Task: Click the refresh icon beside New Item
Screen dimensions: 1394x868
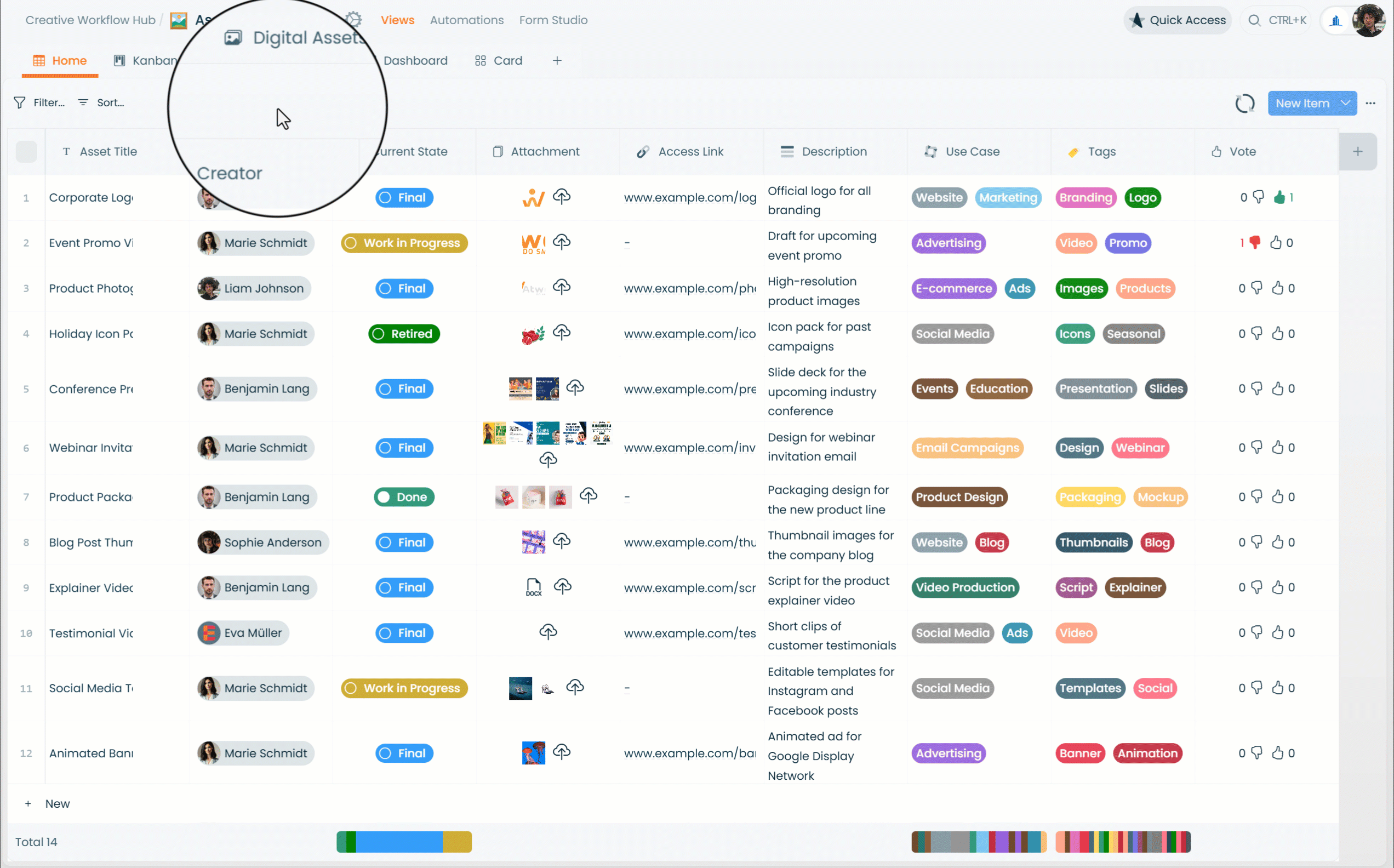Action: [1244, 104]
